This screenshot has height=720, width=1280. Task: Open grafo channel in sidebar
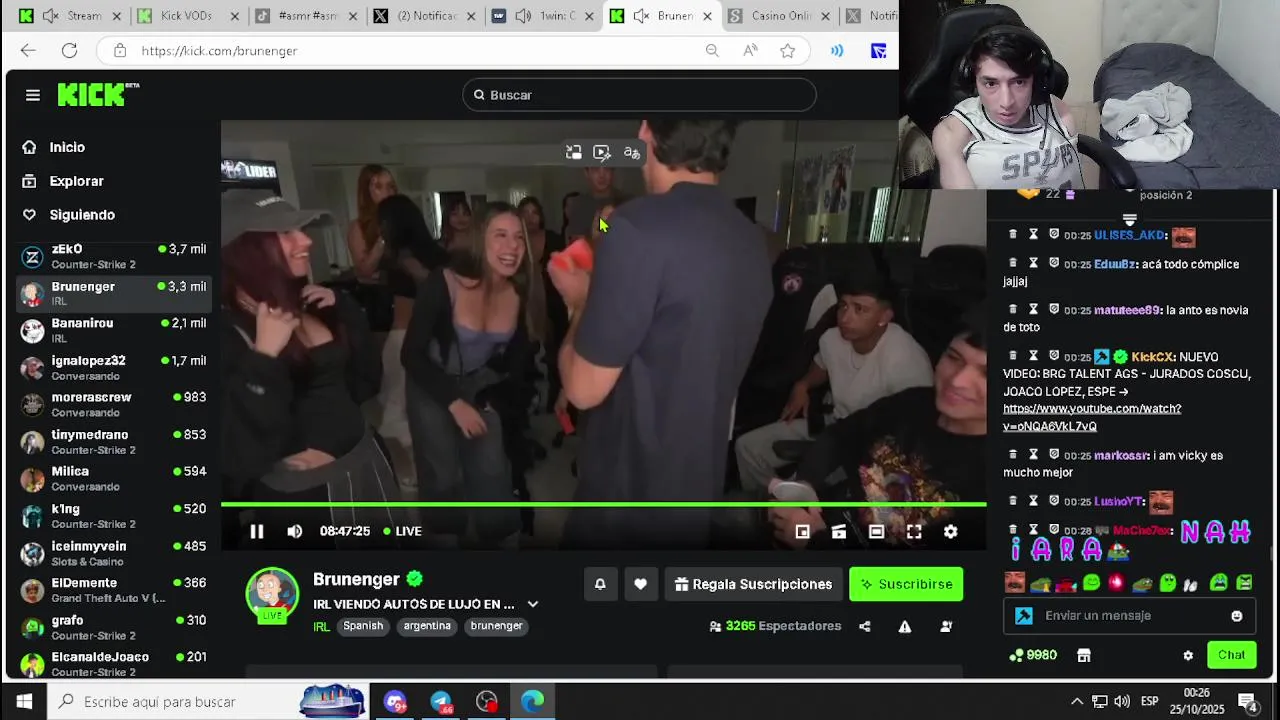(x=114, y=627)
